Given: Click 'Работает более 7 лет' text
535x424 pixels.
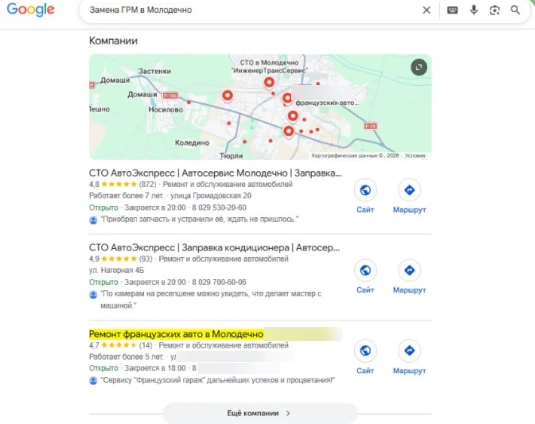Looking at the screenshot, I should [126, 195].
